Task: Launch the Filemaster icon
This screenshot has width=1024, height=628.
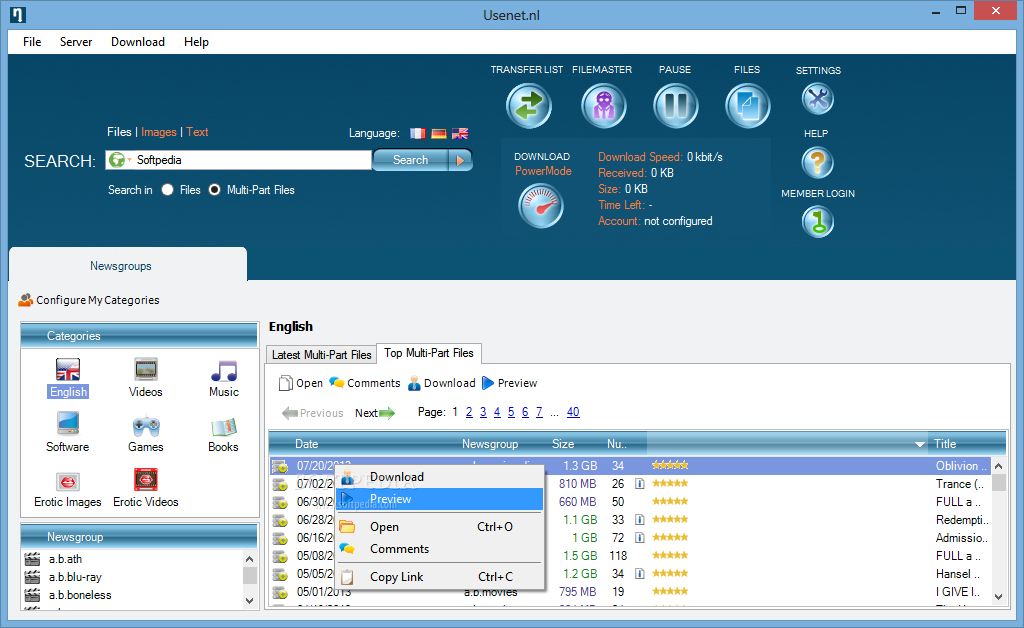Action: pos(603,106)
